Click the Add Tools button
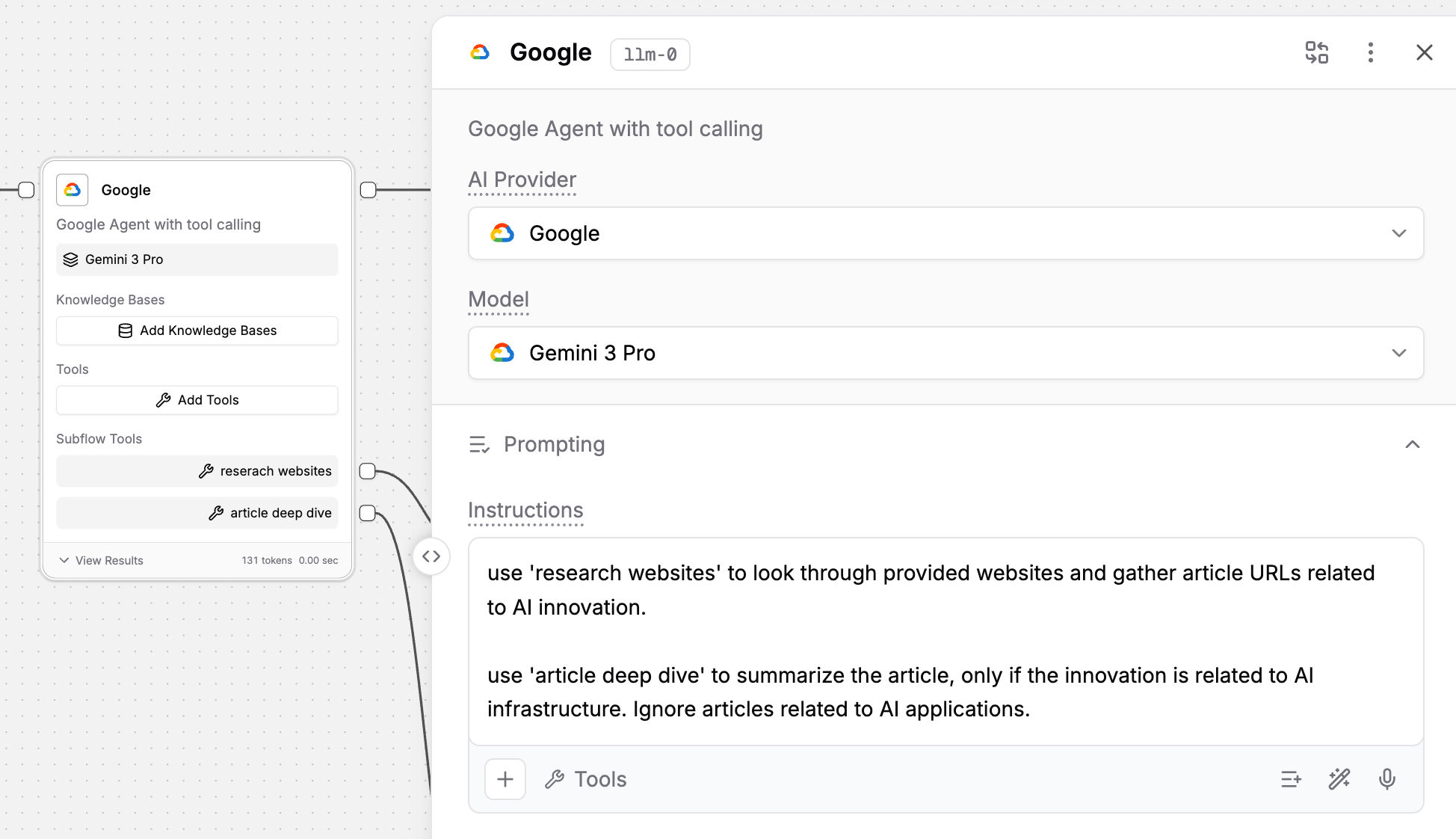1456x839 pixels. click(197, 400)
